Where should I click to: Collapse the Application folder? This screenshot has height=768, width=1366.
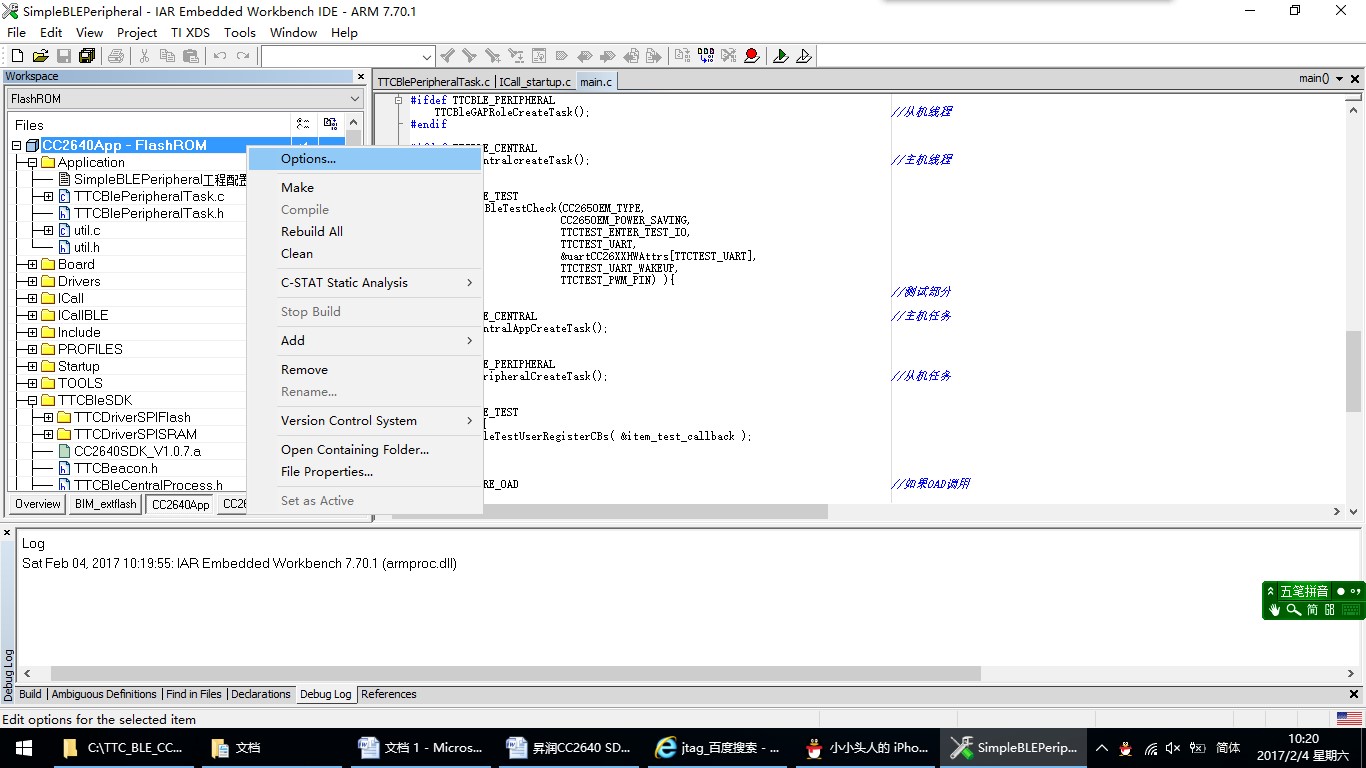coord(32,162)
